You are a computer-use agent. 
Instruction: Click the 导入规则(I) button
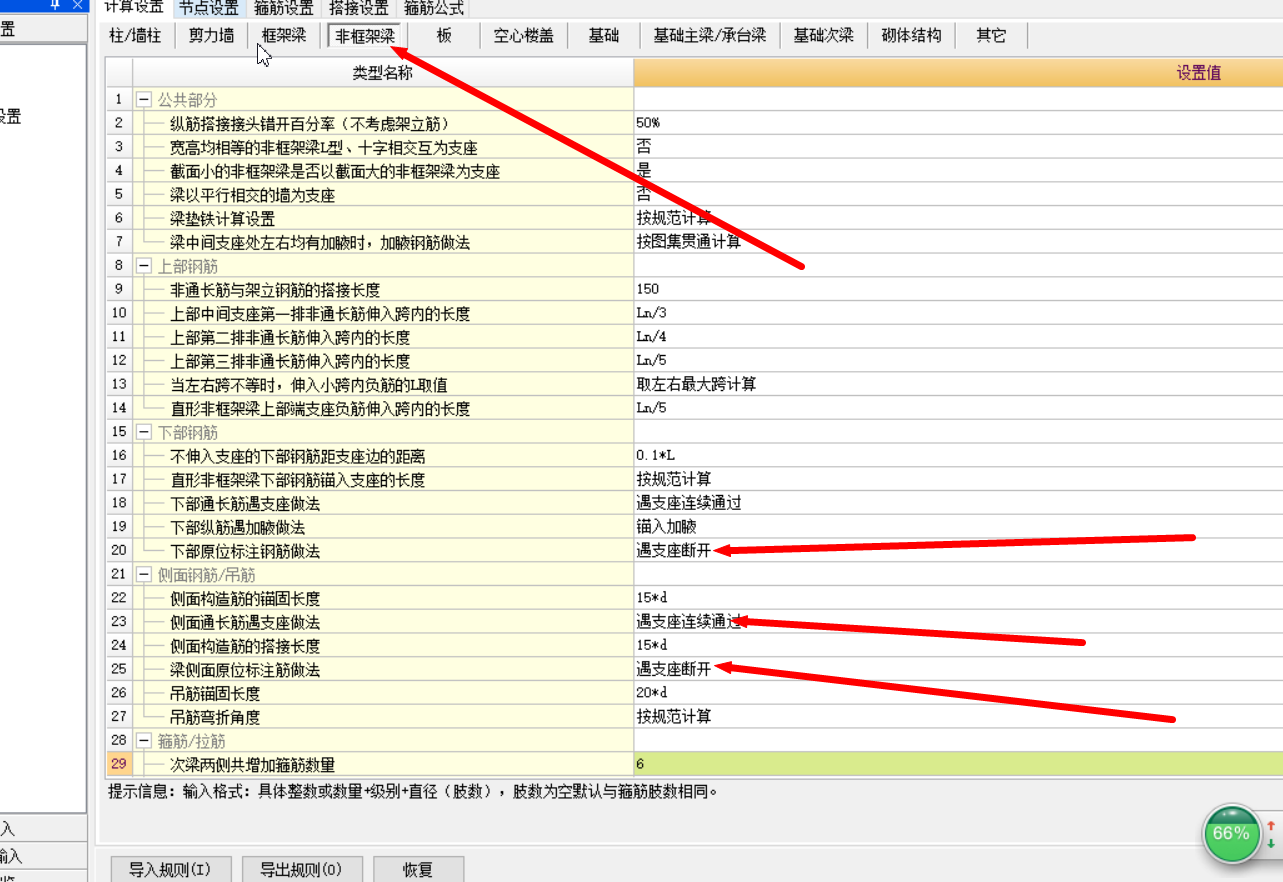pyautogui.click(x=170, y=869)
